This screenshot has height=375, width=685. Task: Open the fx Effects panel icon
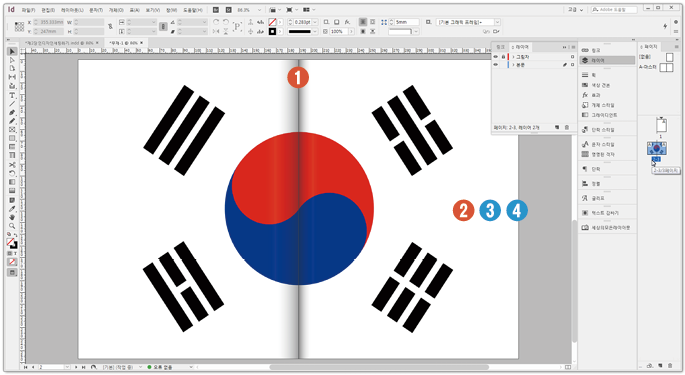585,95
